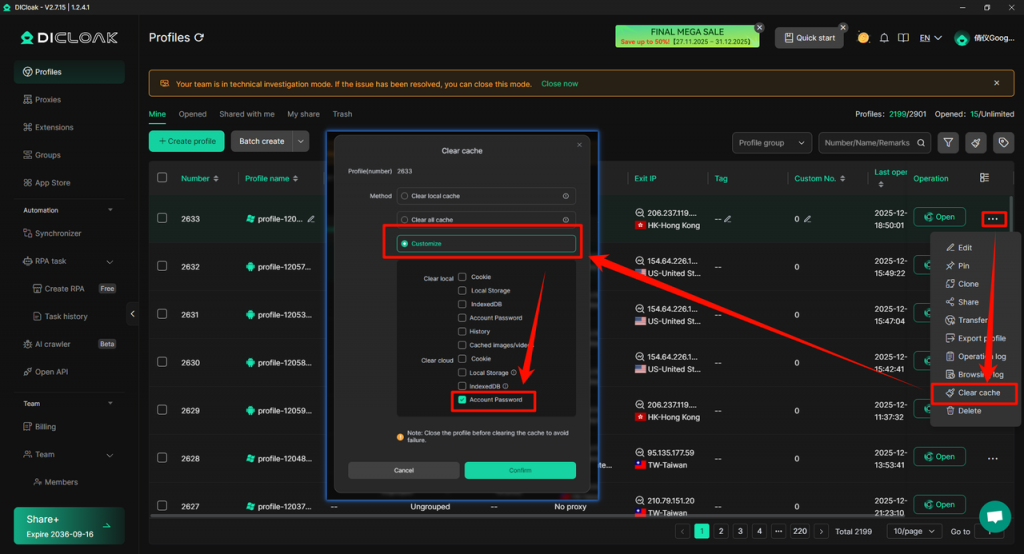
Task: Click the three-dots menu for profile 2628
Action: coord(992,458)
